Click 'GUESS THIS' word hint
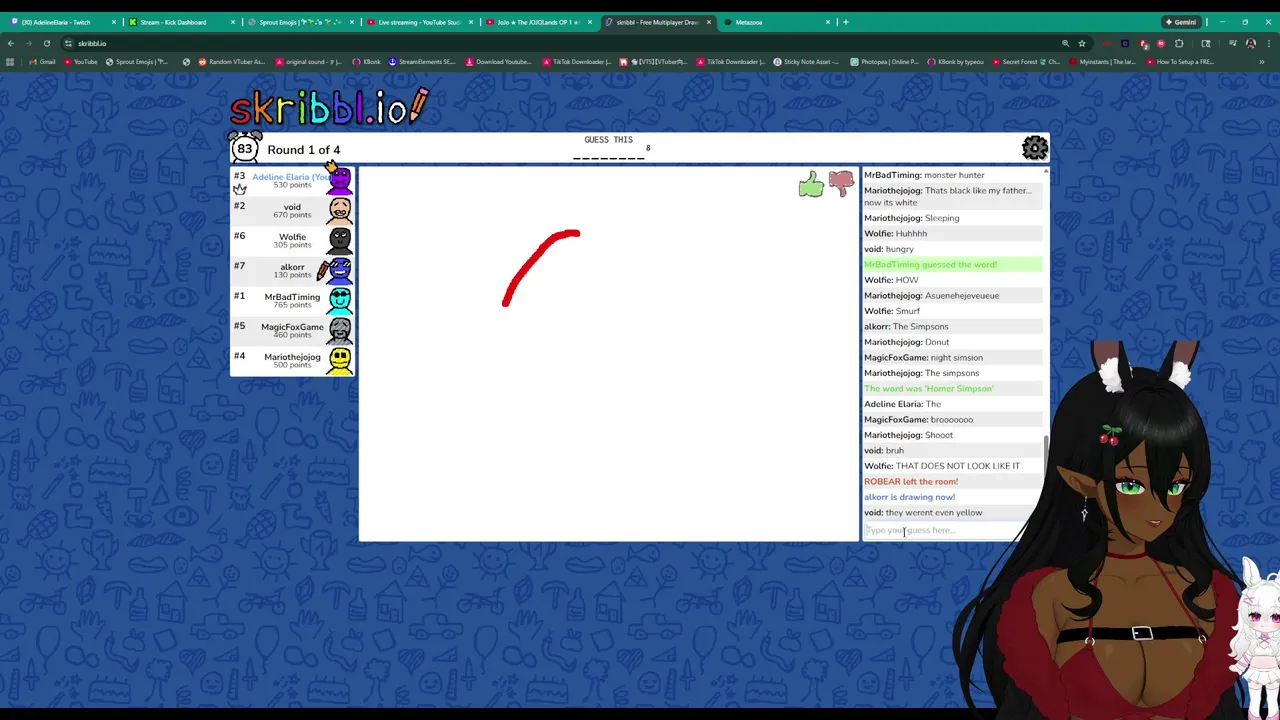This screenshot has width=1280, height=720. [x=608, y=140]
